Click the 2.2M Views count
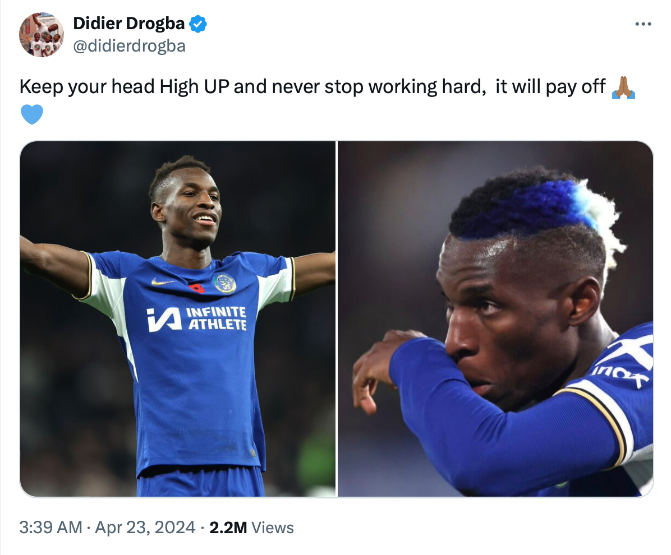 251,527
